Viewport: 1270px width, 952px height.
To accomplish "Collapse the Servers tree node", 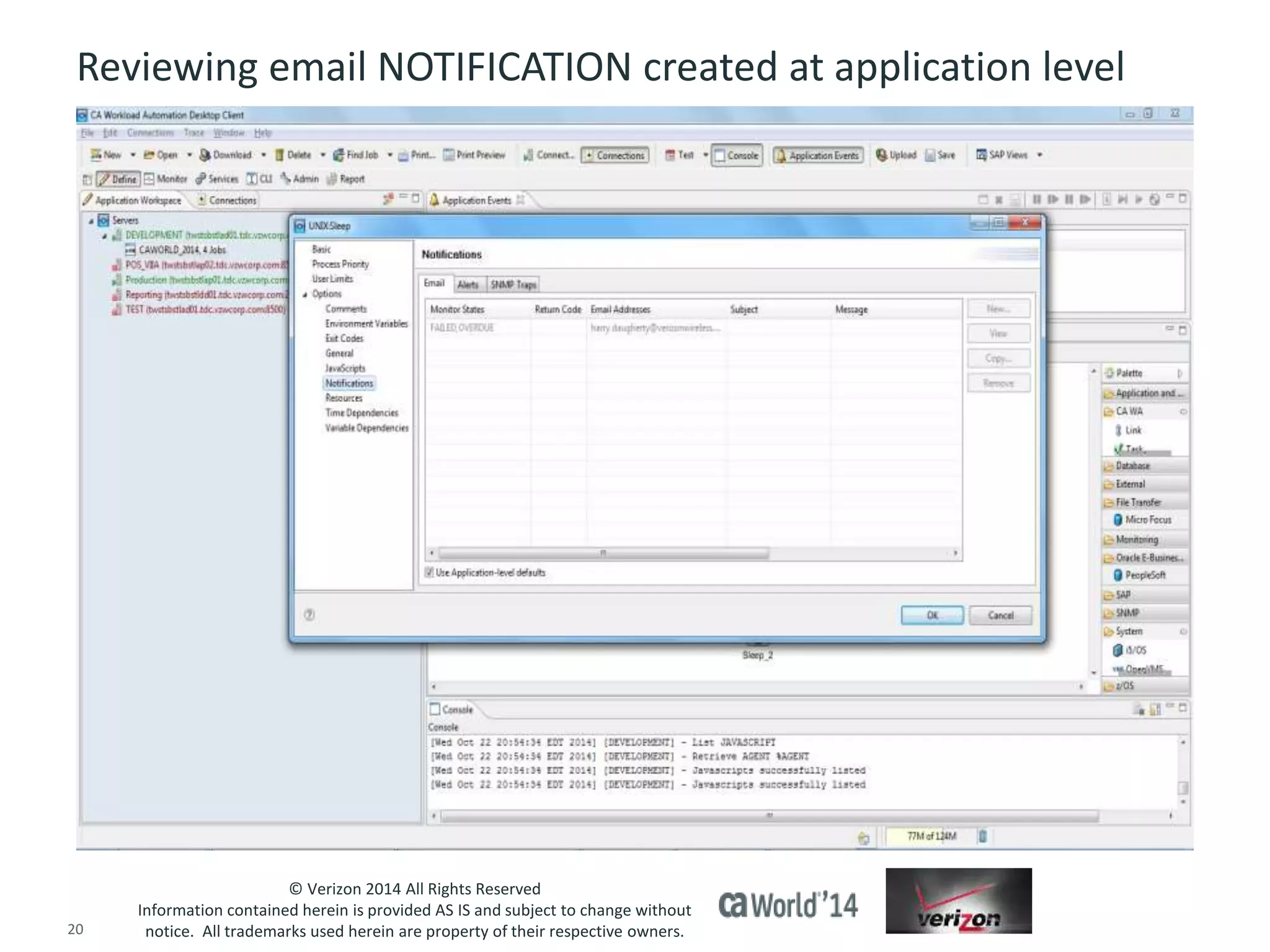I will 91,221.
